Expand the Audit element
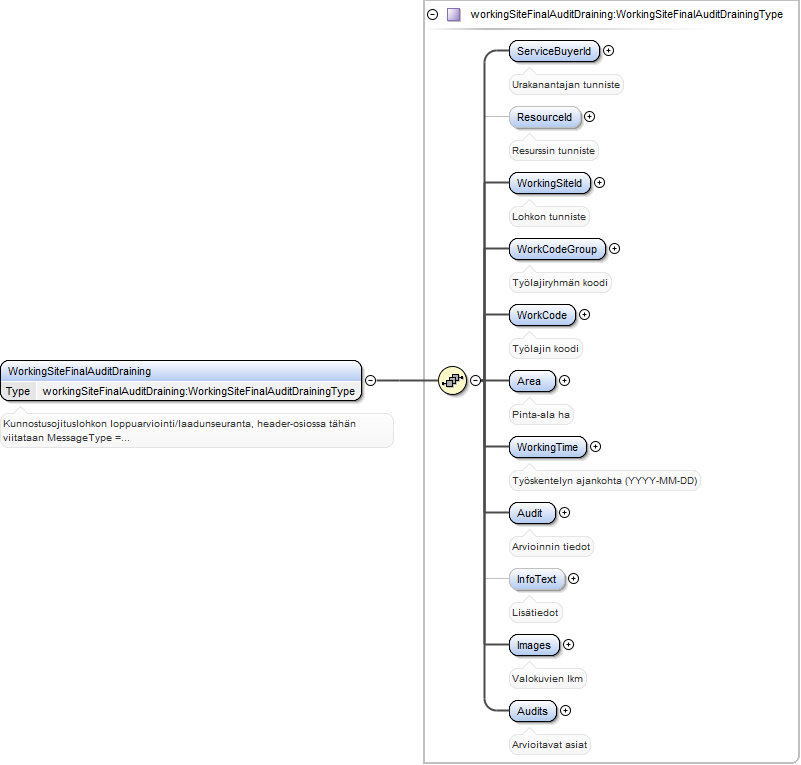Screen dimensions: 801x765 click(564, 512)
